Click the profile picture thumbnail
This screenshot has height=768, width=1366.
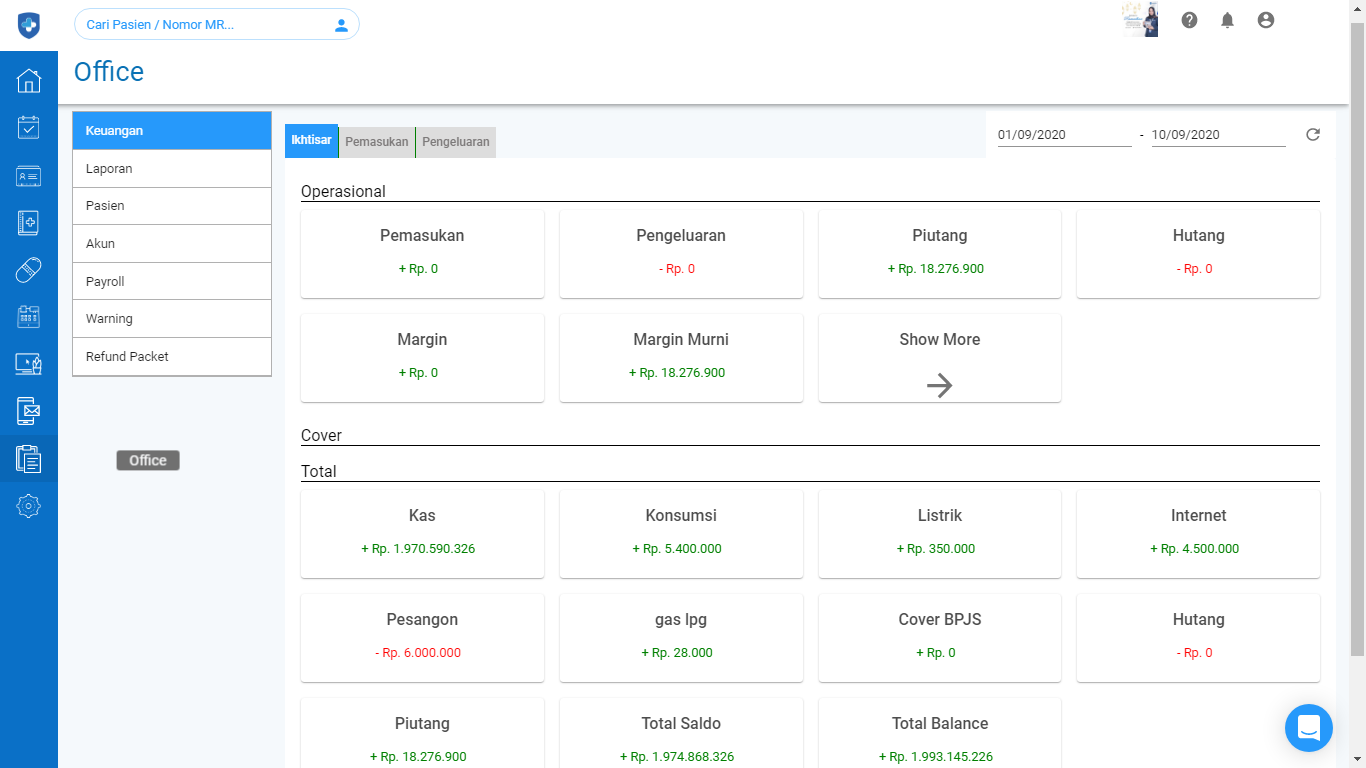pyautogui.click(x=1140, y=20)
